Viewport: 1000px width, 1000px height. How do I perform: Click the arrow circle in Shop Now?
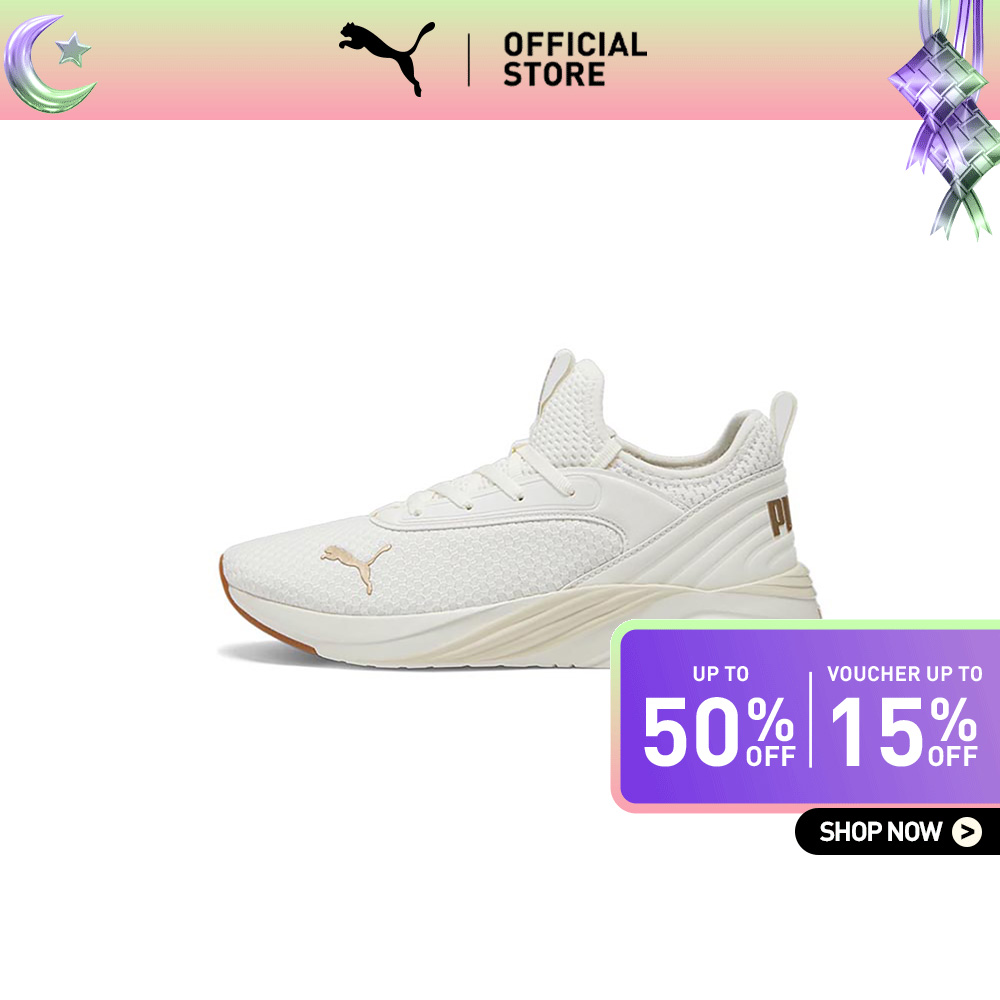967,832
